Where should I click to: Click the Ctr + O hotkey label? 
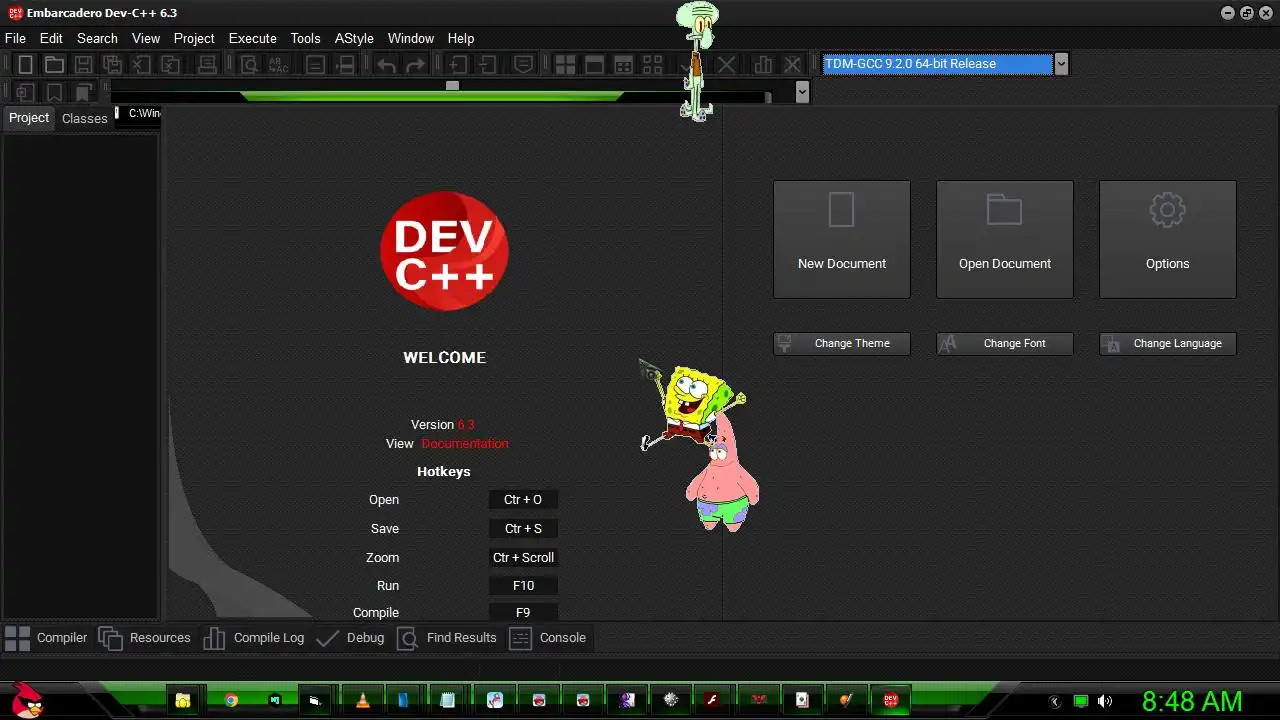tap(523, 500)
